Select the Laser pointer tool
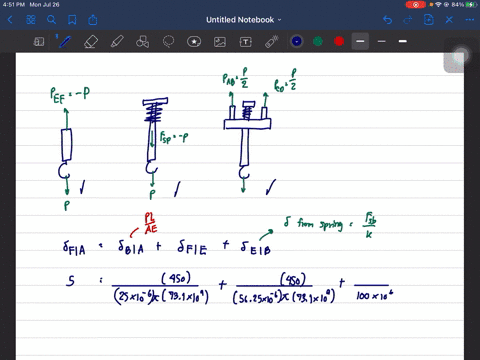 (x=272, y=42)
